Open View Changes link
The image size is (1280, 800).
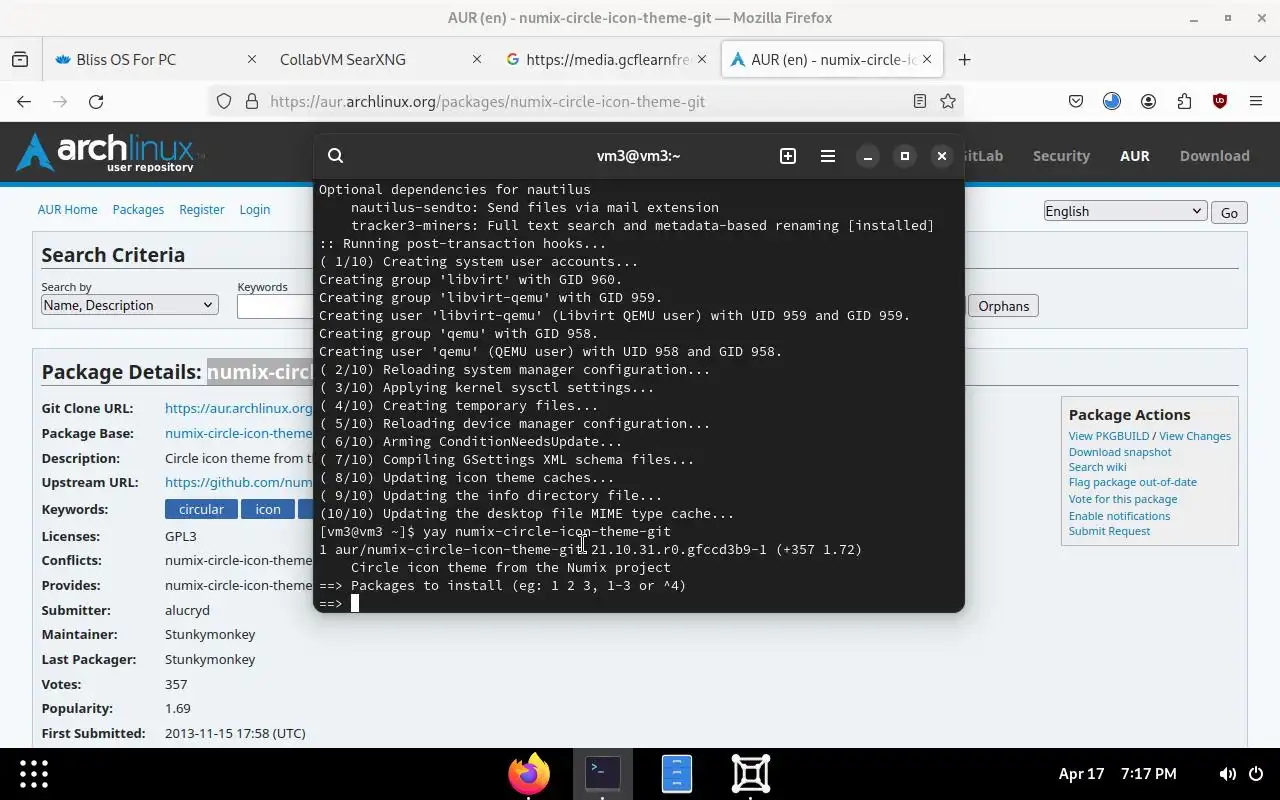click(x=1195, y=436)
